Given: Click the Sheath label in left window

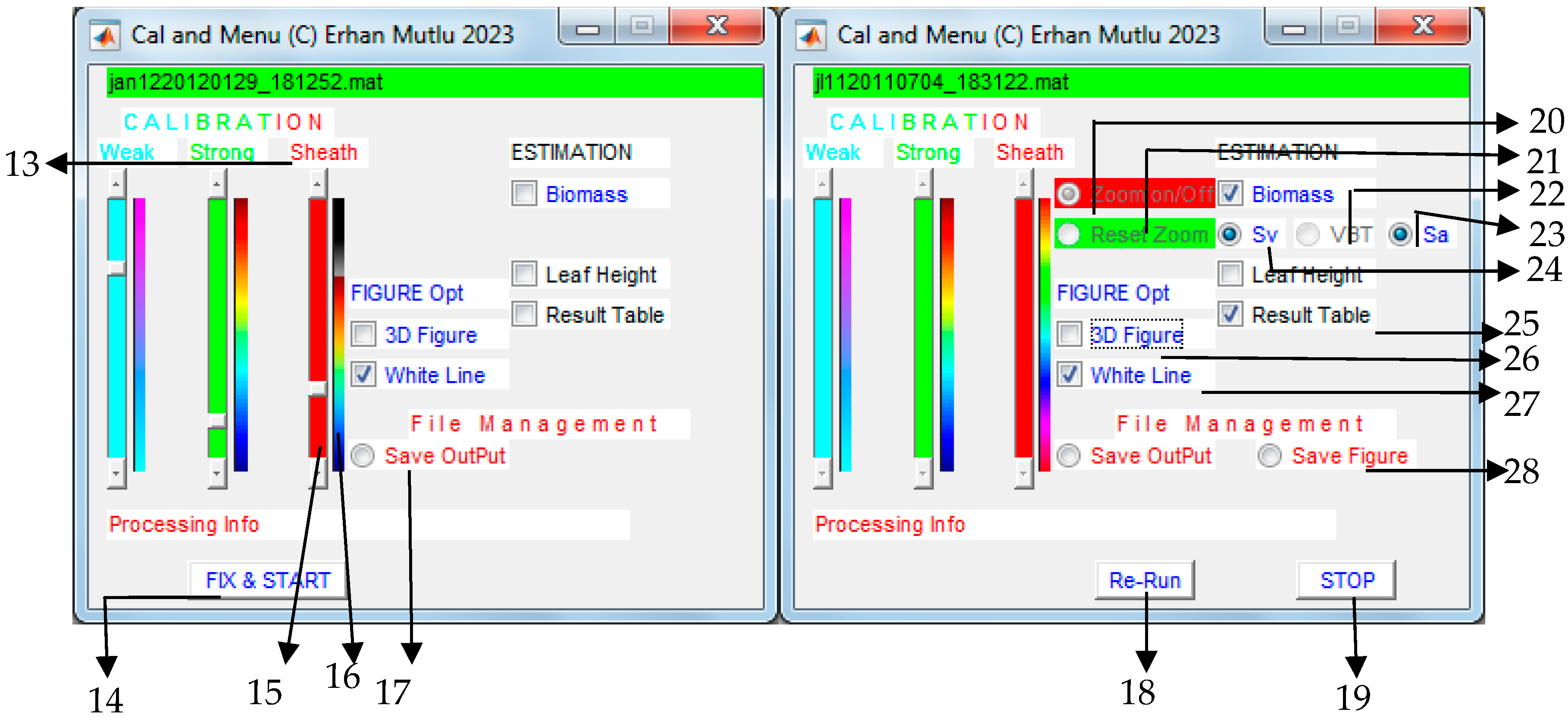Looking at the screenshot, I should click(x=324, y=152).
